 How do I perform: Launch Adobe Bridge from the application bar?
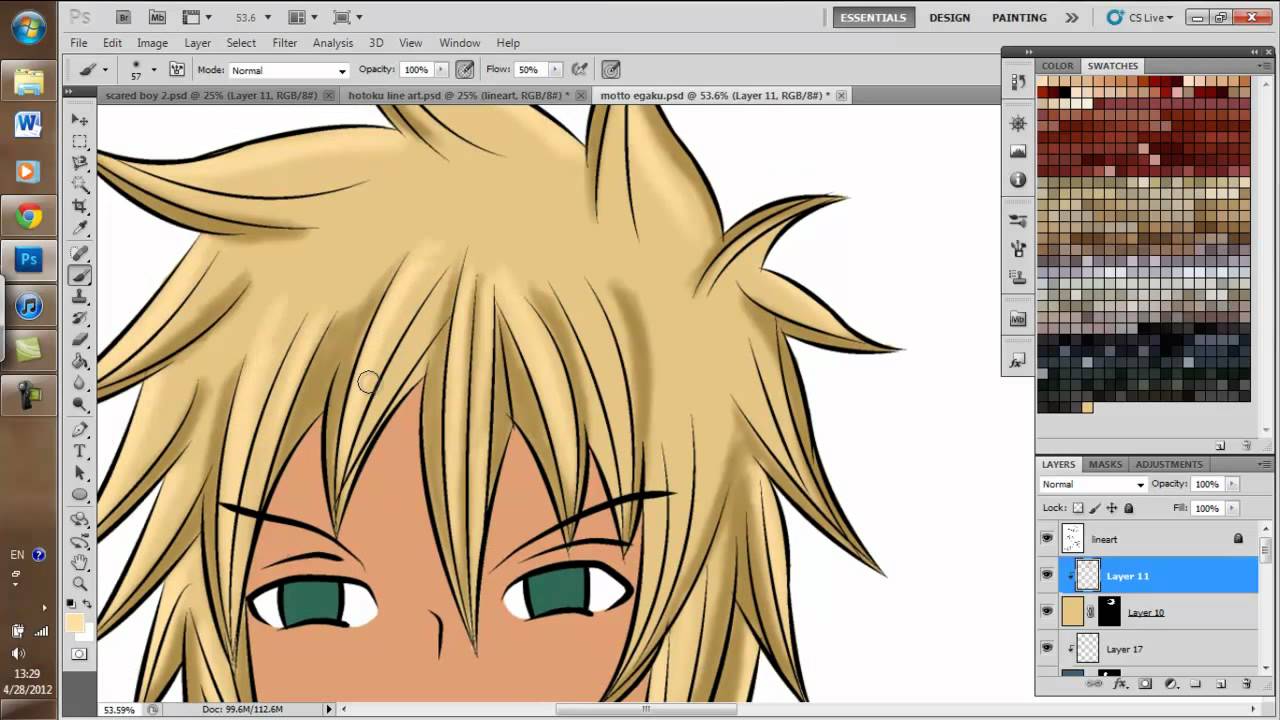tap(124, 17)
